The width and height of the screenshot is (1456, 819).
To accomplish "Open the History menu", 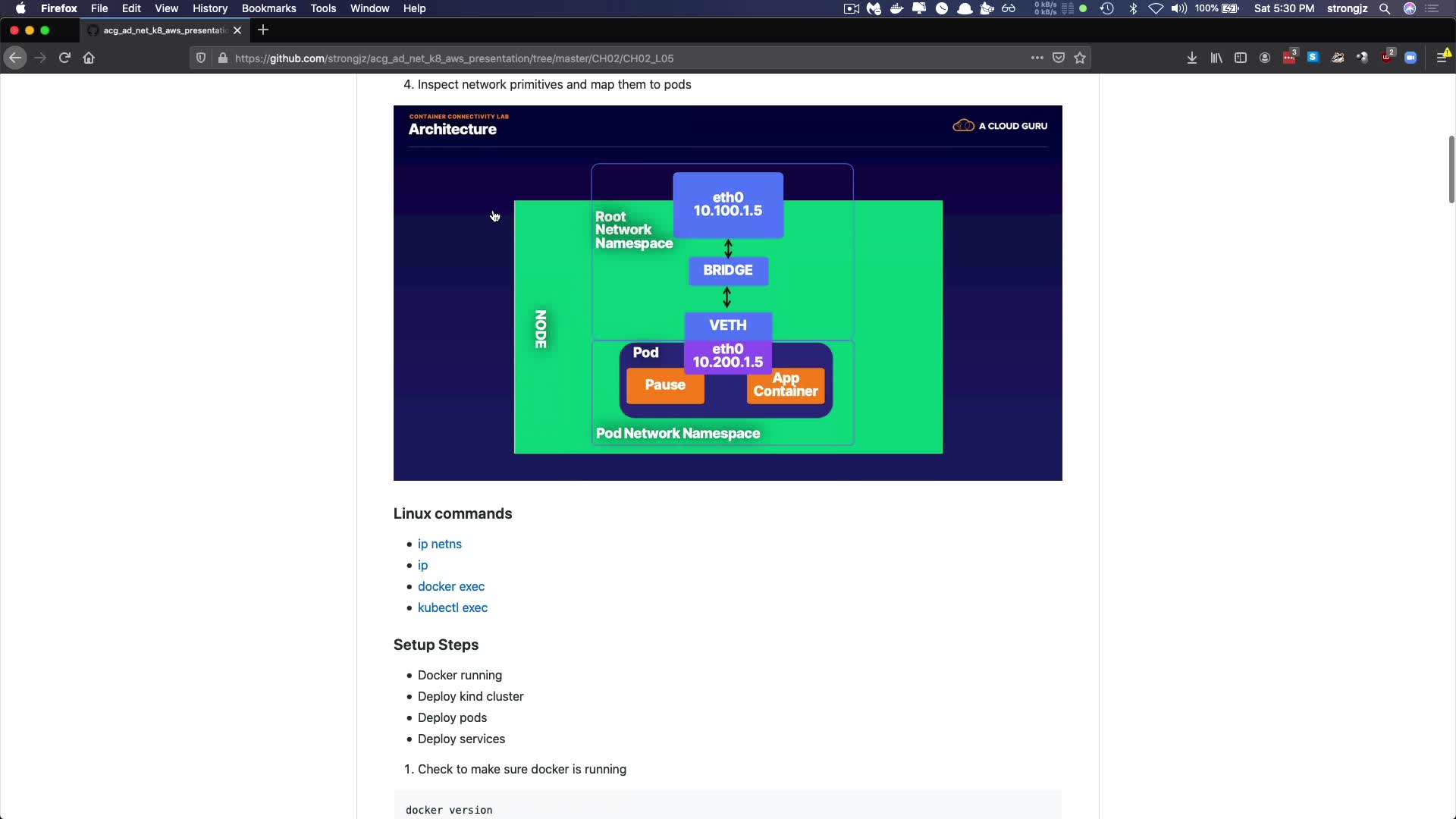I will pyautogui.click(x=210, y=8).
